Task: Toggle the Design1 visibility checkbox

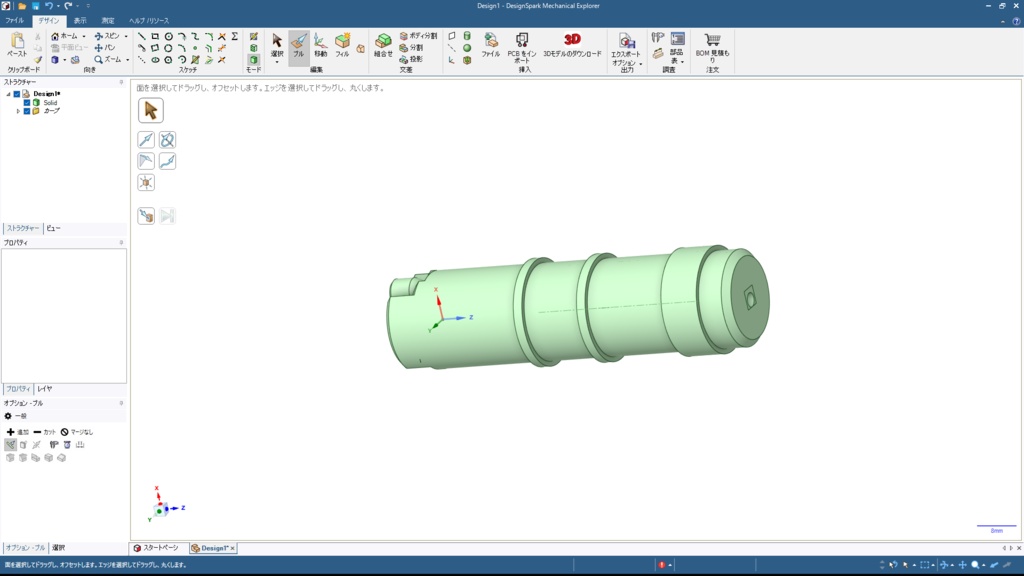Action: tap(17, 94)
